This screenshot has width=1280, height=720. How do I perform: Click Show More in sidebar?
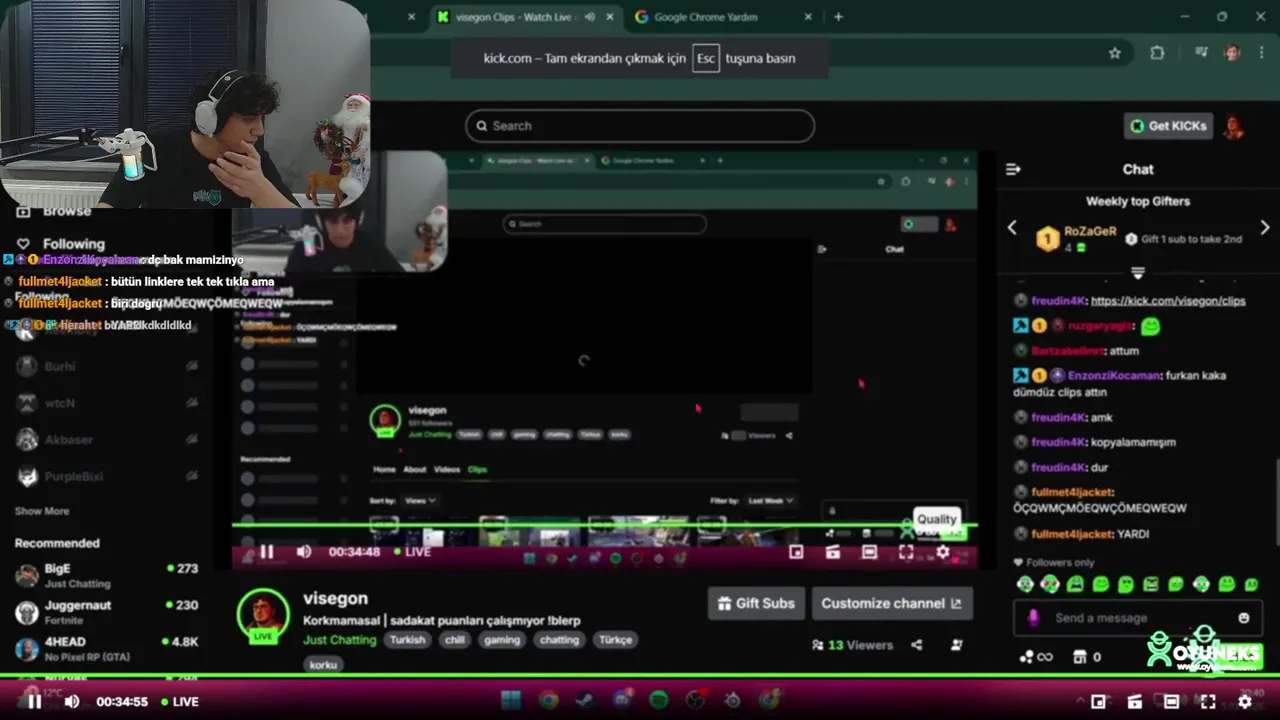point(42,511)
